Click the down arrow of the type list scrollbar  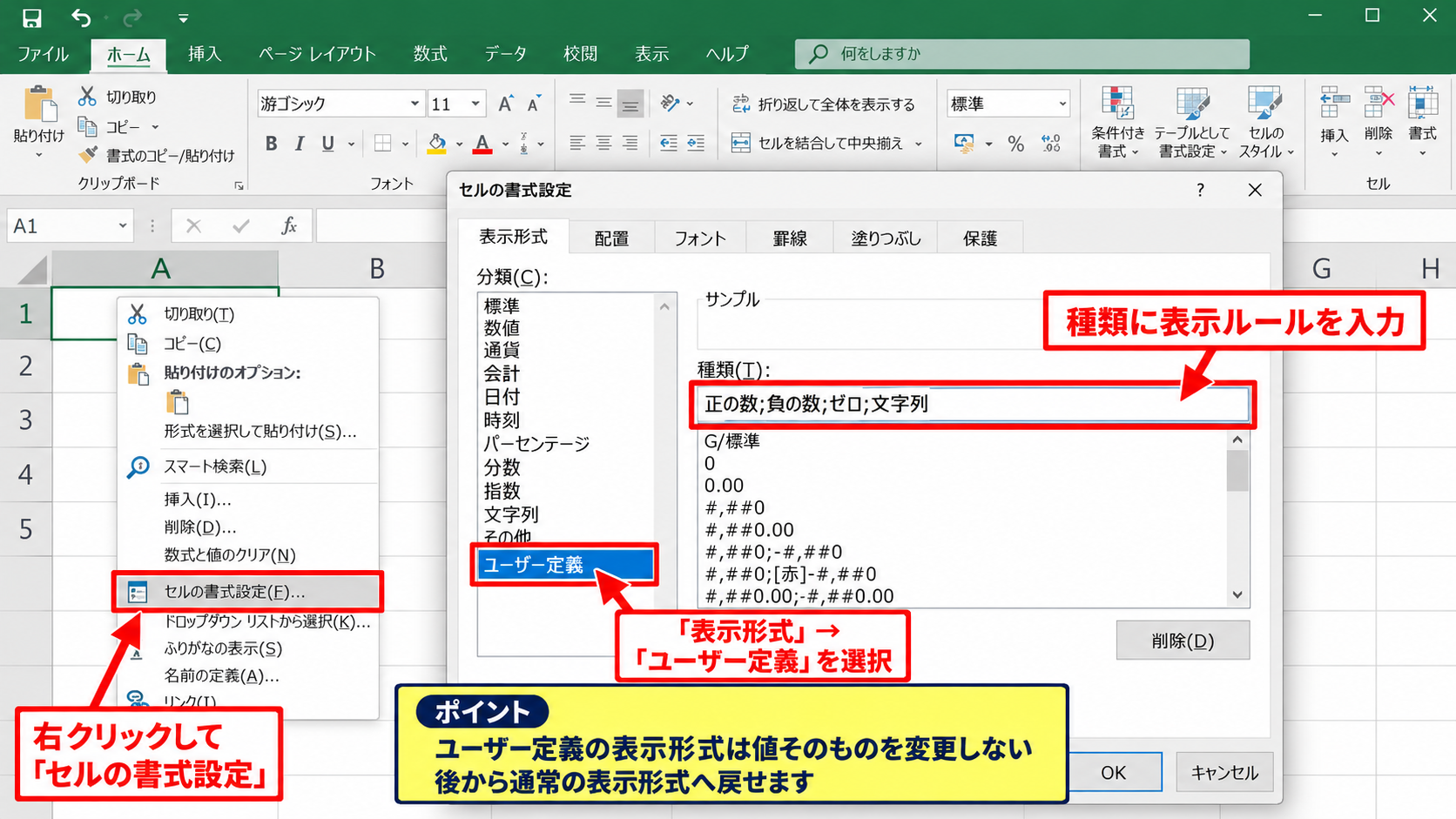[x=1237, y=595]
